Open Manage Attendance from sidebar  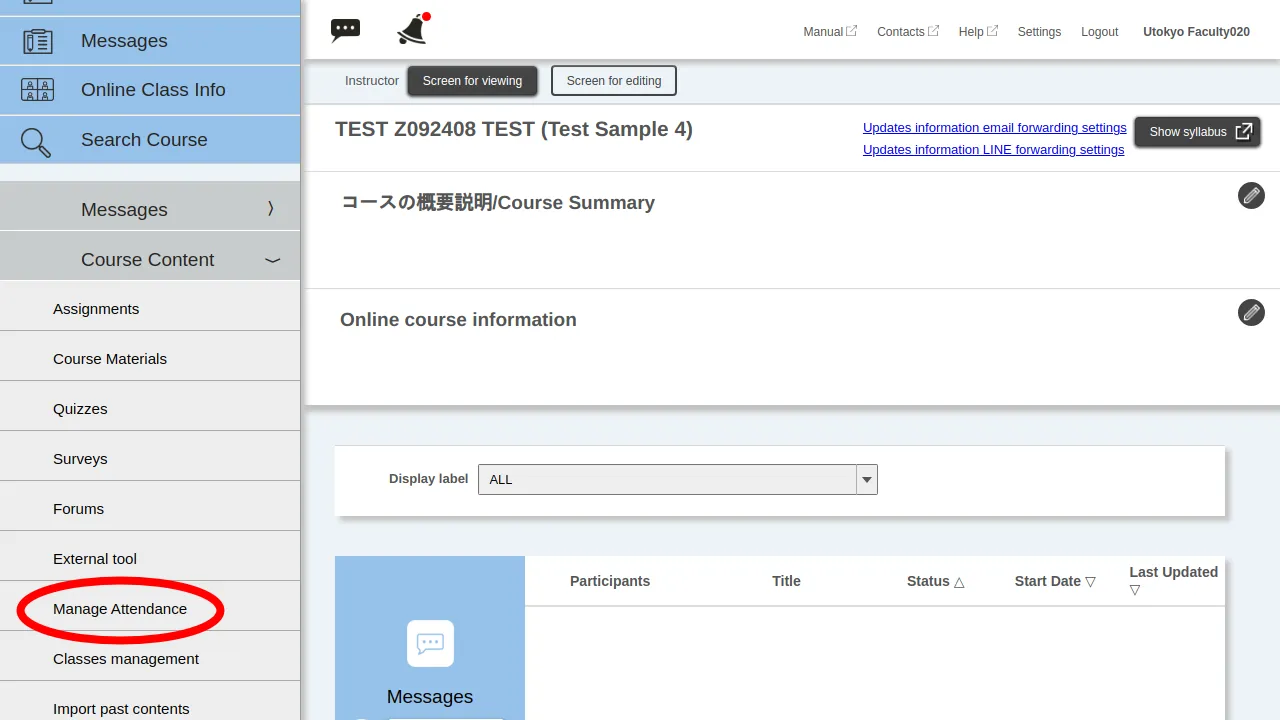[x=120, y=609]
